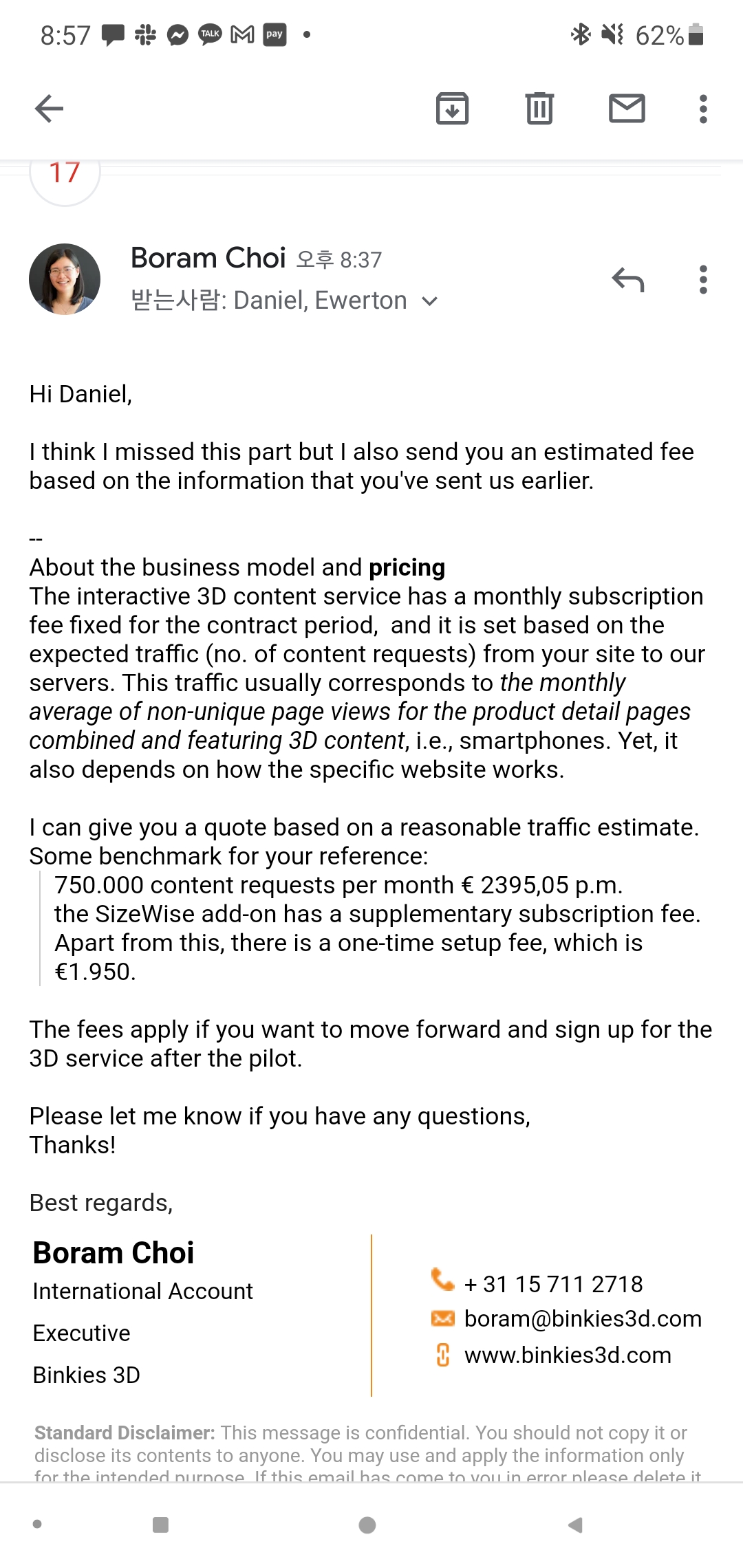Image resolution: width=743 pixels, height=1568 pixels.
Task: Tap the orange envelope icon in signature
Action: pos(442,1318)
